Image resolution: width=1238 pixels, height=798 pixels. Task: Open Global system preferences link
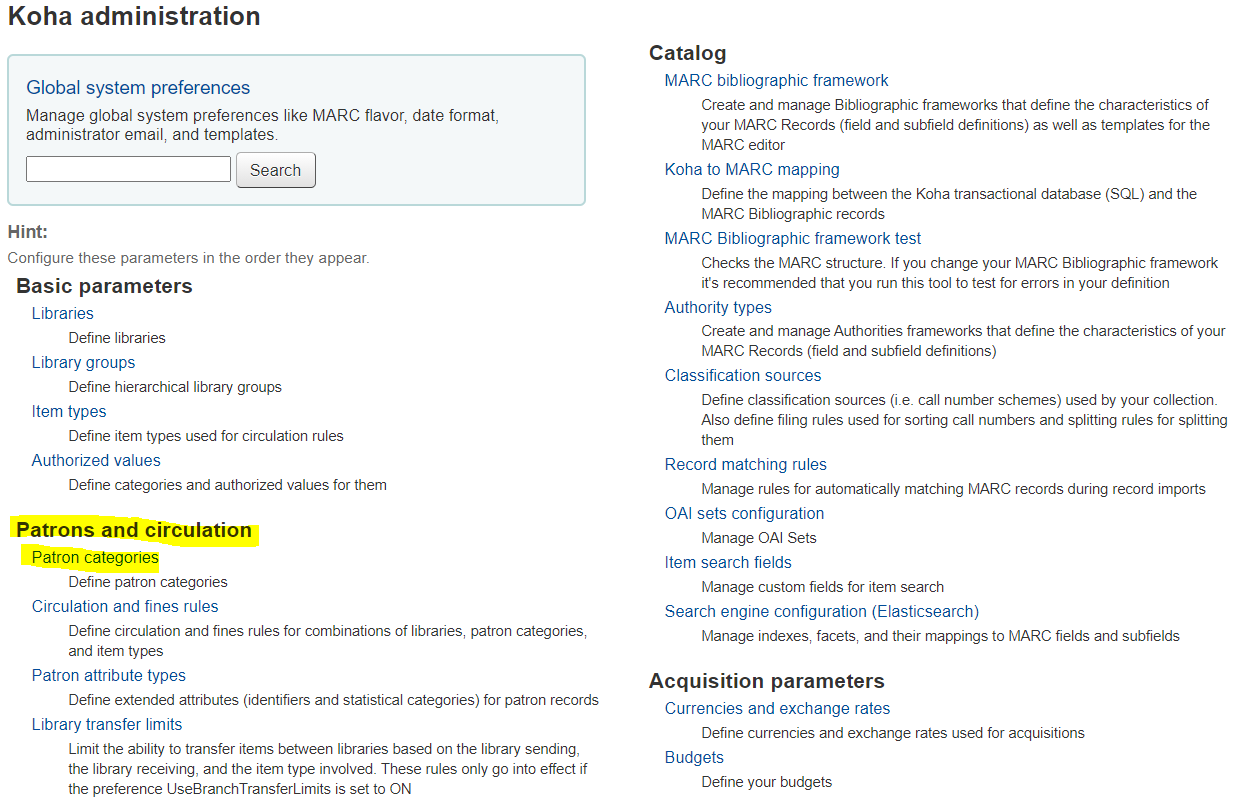(138, 88)
